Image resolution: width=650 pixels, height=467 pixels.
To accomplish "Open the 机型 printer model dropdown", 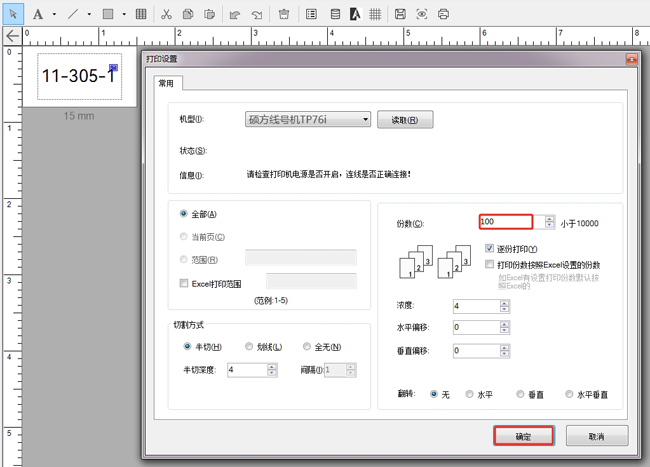I will (308, 119).
